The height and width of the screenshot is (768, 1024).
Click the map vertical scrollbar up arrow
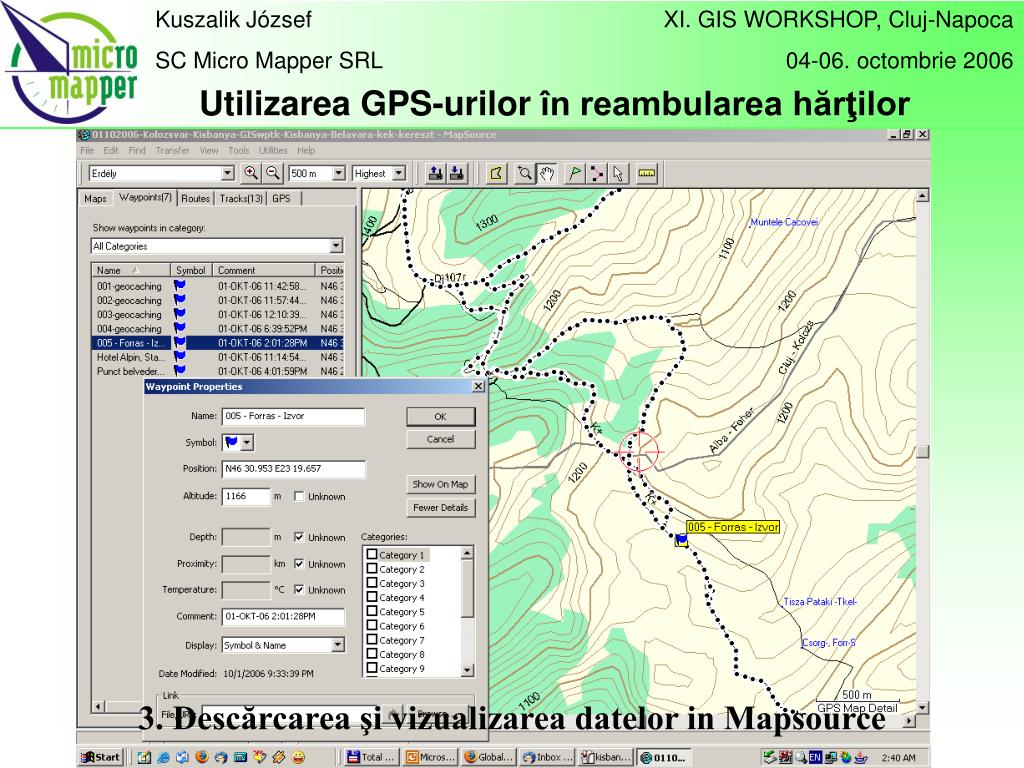tap(922, 195)
